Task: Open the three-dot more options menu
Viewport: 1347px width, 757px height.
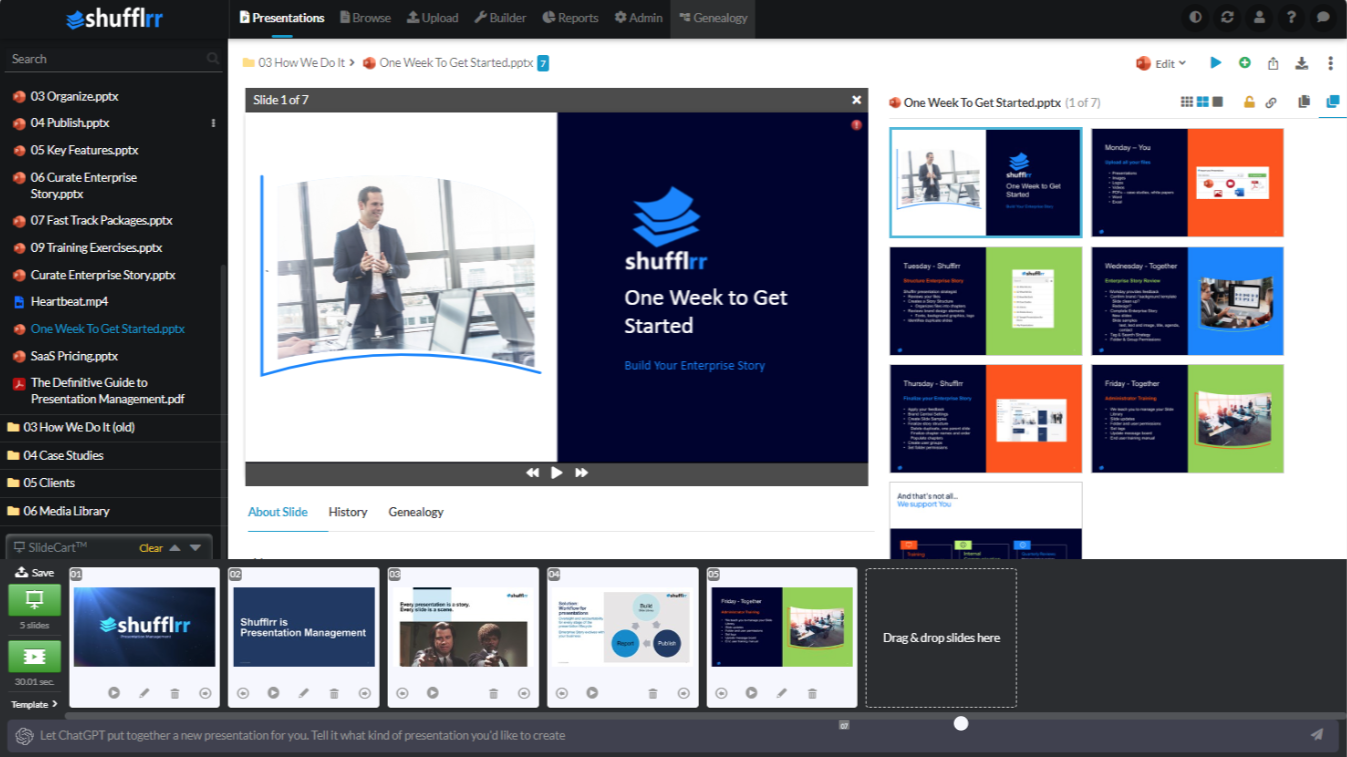Action: [x=1330, y=63]
